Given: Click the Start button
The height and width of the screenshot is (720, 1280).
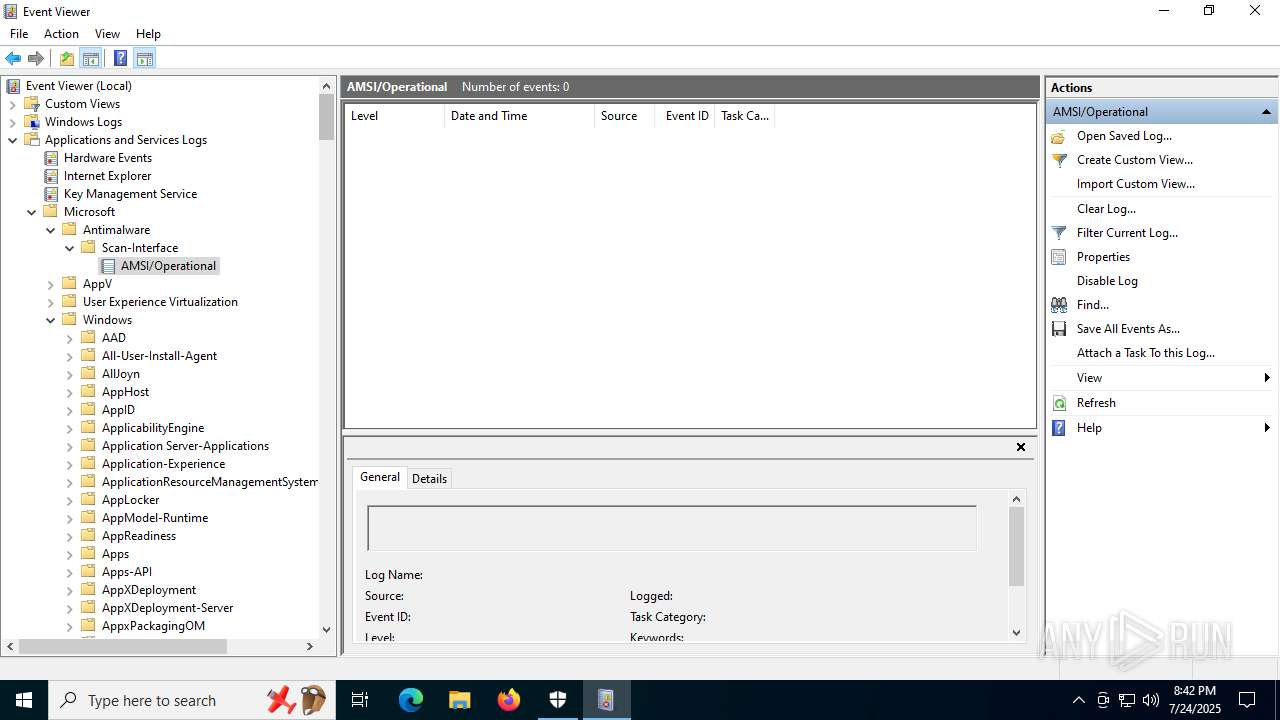Looking at the screenshot, I should point(24,700).
